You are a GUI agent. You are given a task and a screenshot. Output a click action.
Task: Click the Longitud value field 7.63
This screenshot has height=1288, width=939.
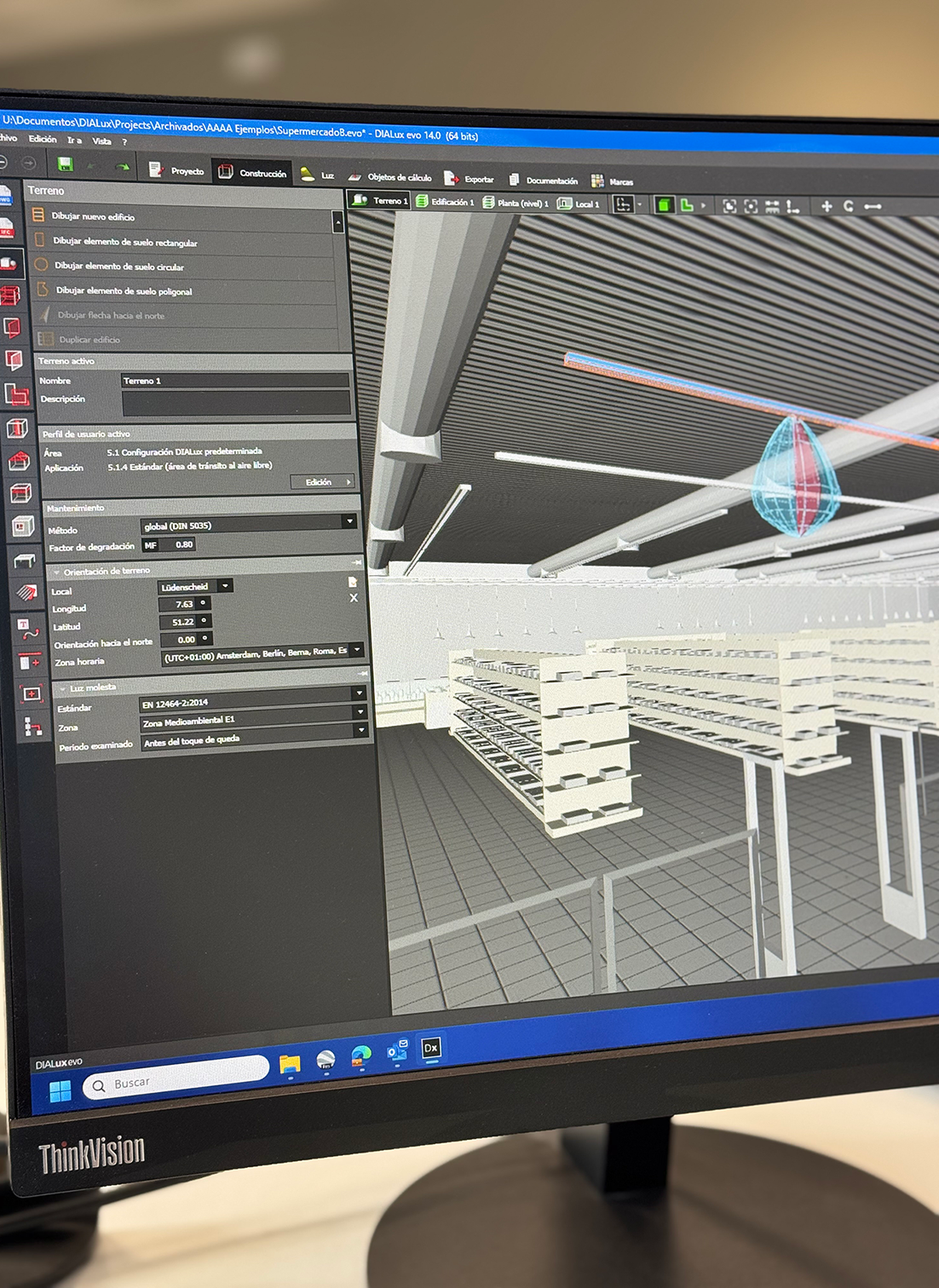click(x=184, y=604)
